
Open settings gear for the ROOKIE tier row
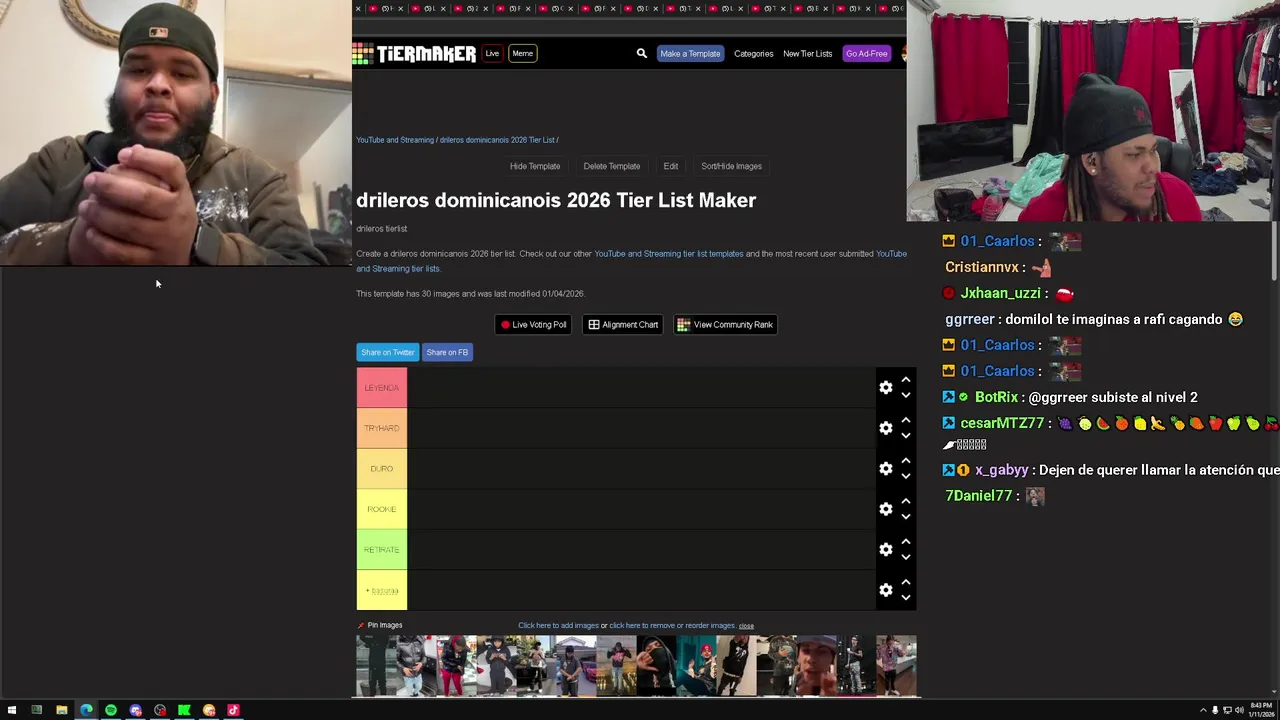(885, 509)
